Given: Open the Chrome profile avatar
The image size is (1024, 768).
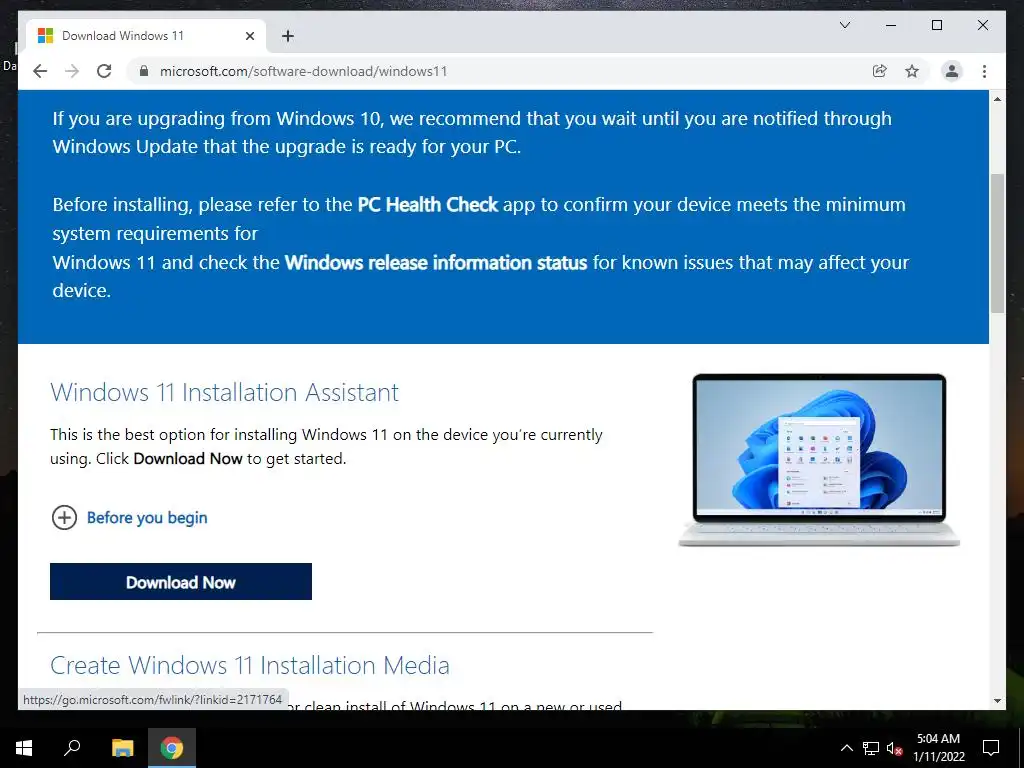Looking at the screenshot, I should point(952,71).
